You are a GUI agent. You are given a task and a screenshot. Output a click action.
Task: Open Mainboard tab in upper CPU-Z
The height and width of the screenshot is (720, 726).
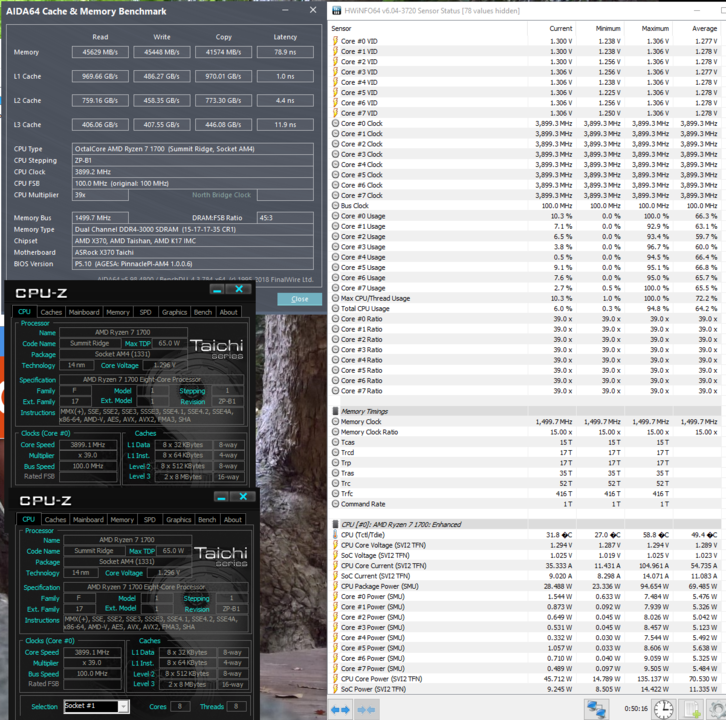tap(84, 312)
